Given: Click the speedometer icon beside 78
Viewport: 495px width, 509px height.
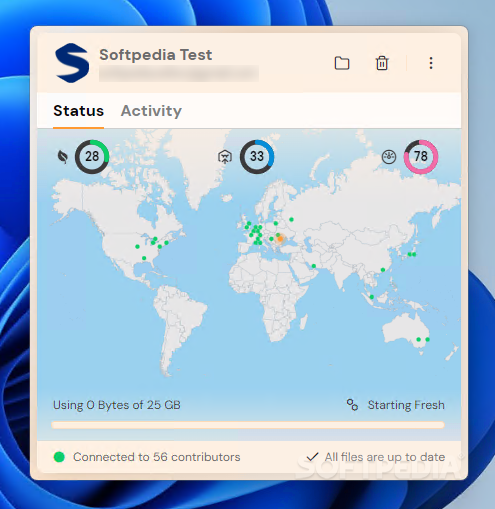Looking at the screenshot, I should point(389,157).
